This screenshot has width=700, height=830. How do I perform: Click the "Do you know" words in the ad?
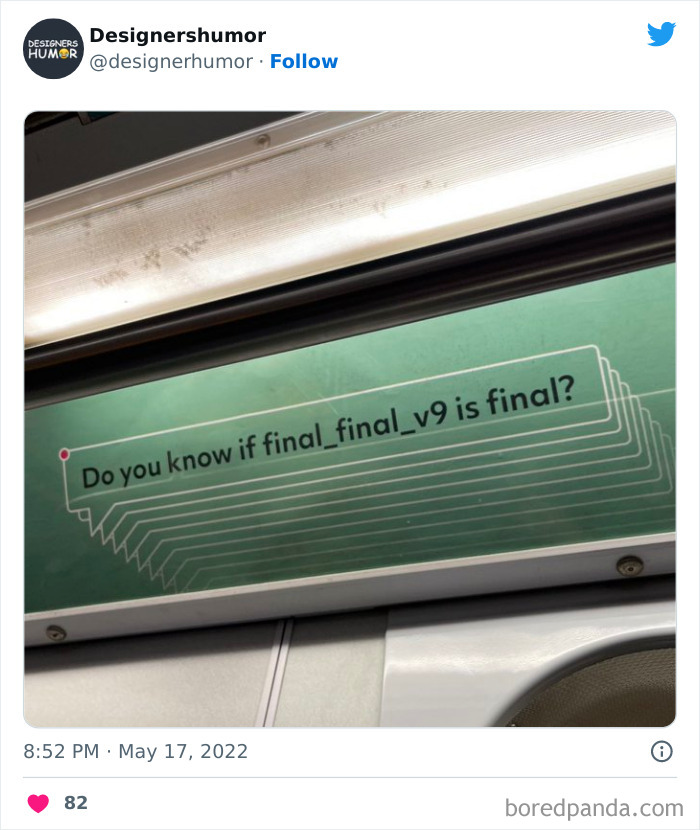[157, 466]
